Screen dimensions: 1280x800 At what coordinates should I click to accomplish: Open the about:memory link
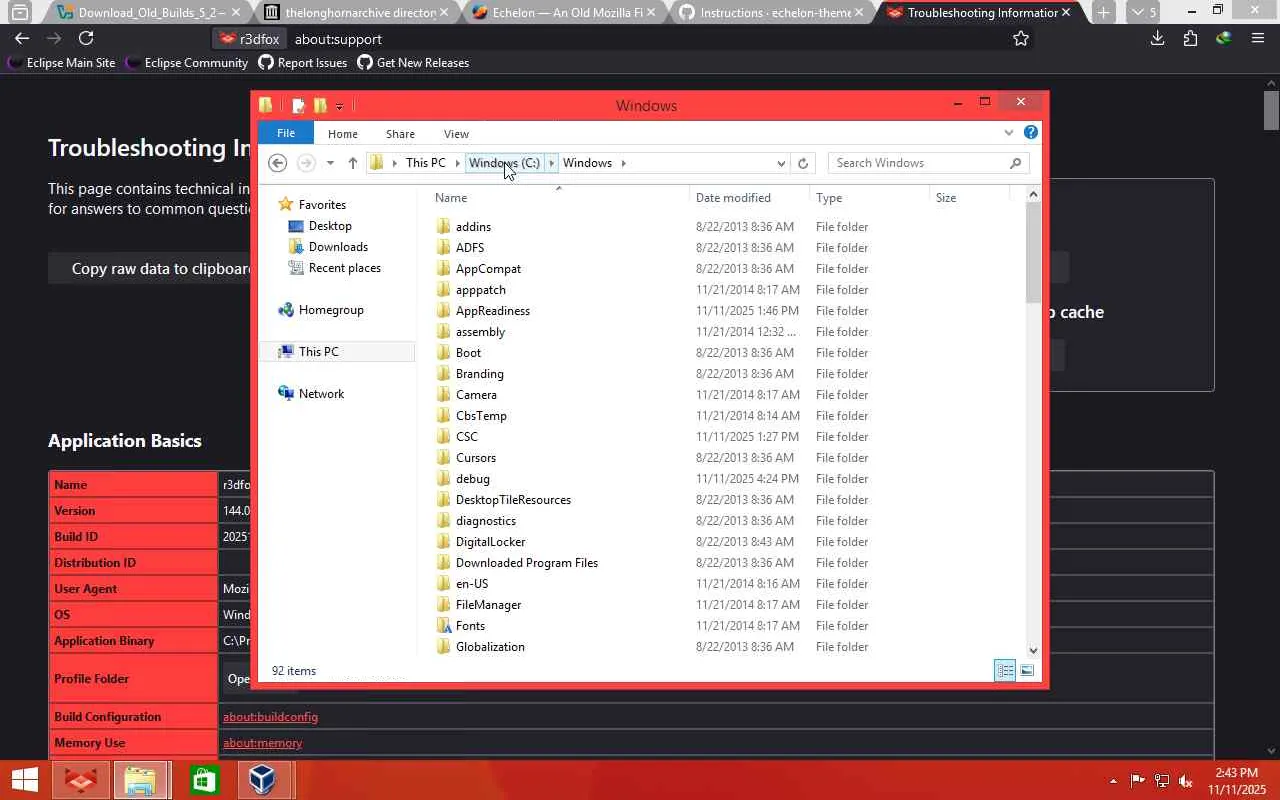click(262, 743)
